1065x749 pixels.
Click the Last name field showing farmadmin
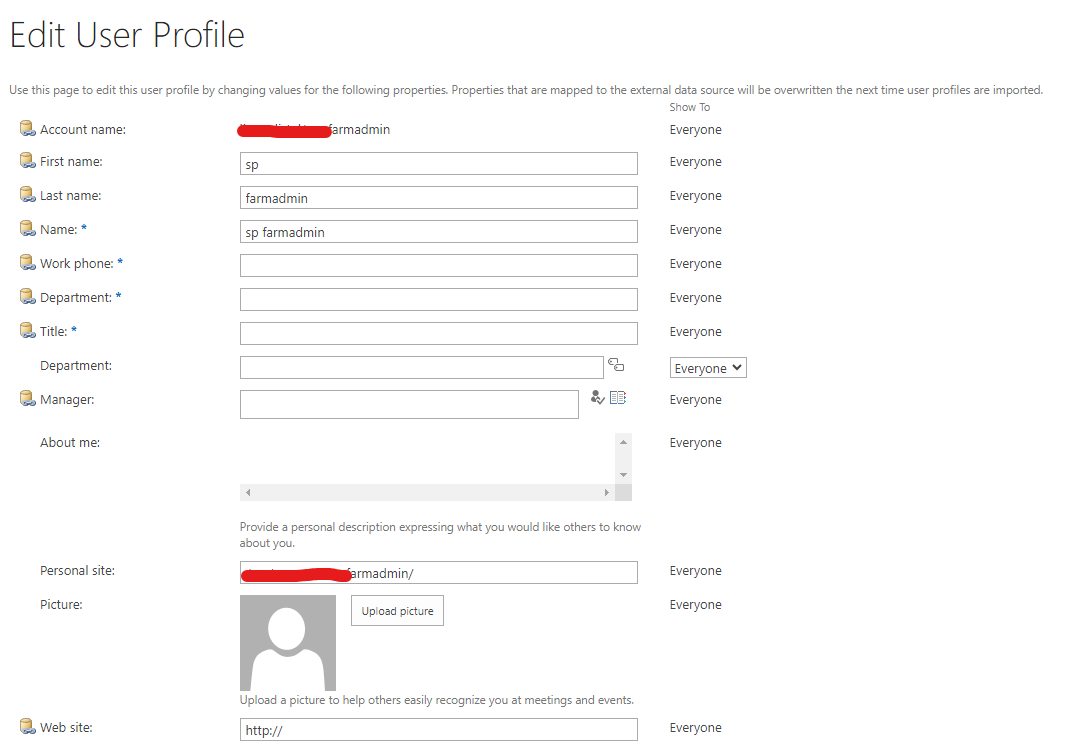pyautogui.click(x=438, y=197)
